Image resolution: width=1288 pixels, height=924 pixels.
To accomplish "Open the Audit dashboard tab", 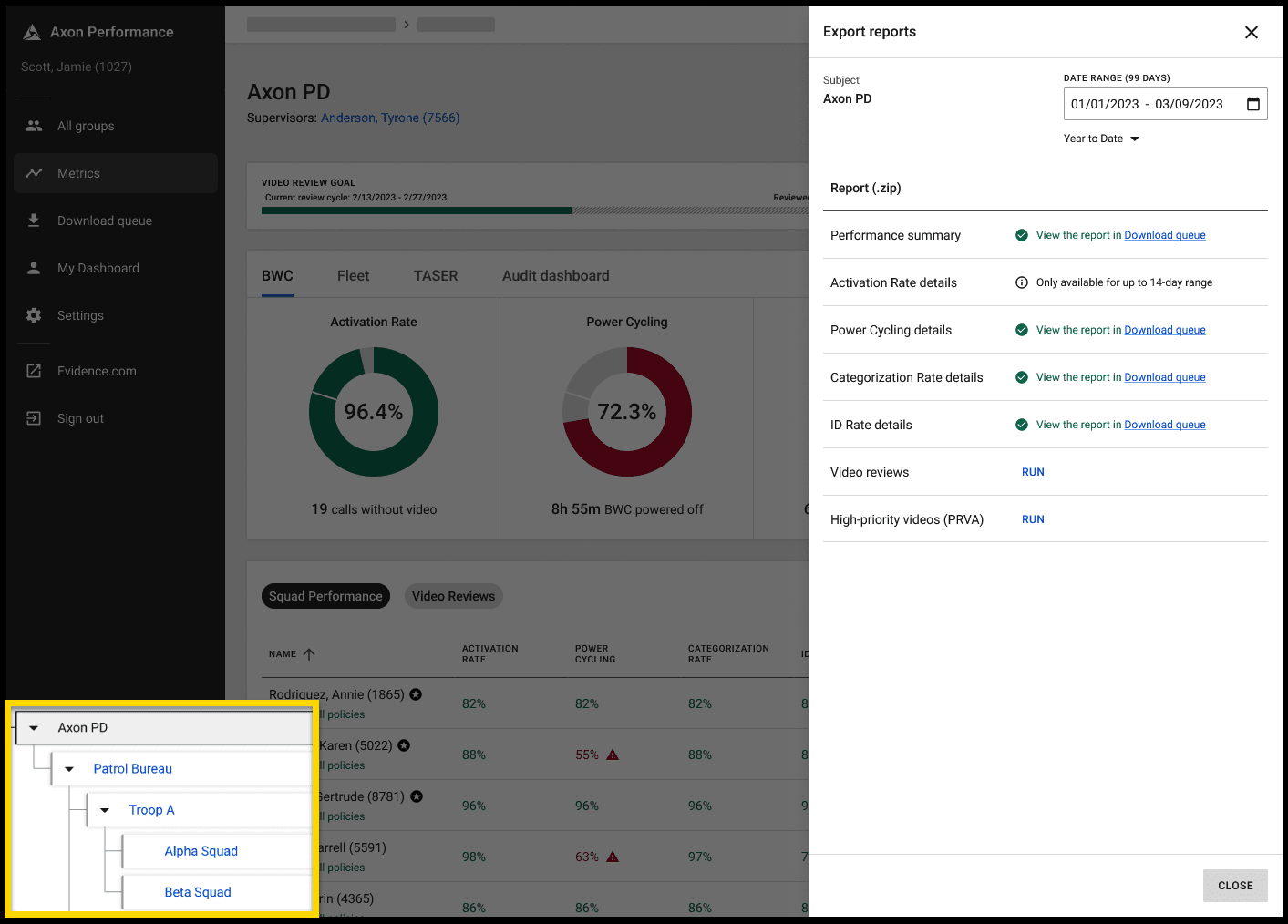I will click(x=555, y=275).
